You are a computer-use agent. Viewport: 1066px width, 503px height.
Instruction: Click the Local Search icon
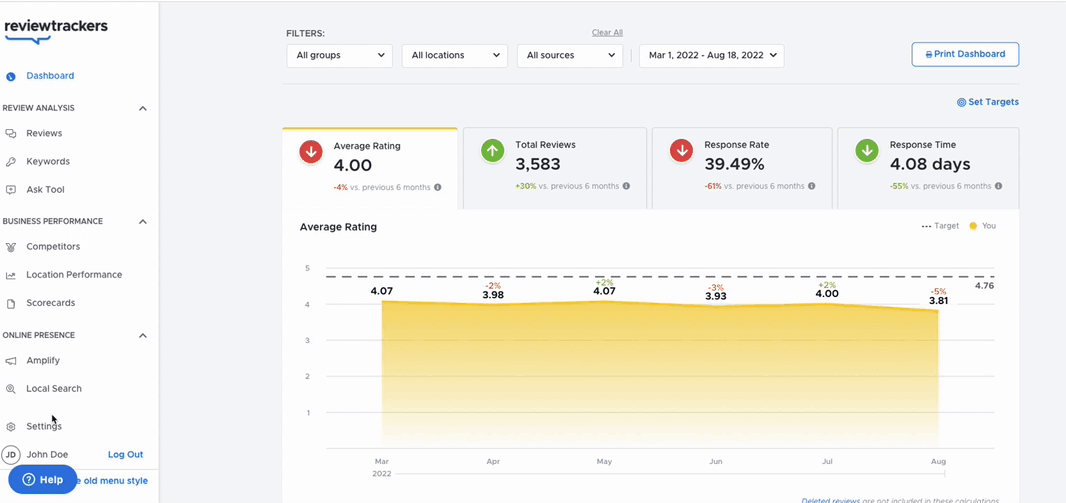click(11, 389)
